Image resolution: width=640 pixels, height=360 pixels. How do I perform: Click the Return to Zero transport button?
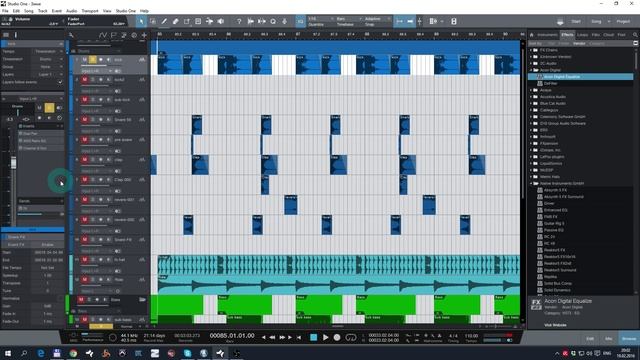point(299,337)
